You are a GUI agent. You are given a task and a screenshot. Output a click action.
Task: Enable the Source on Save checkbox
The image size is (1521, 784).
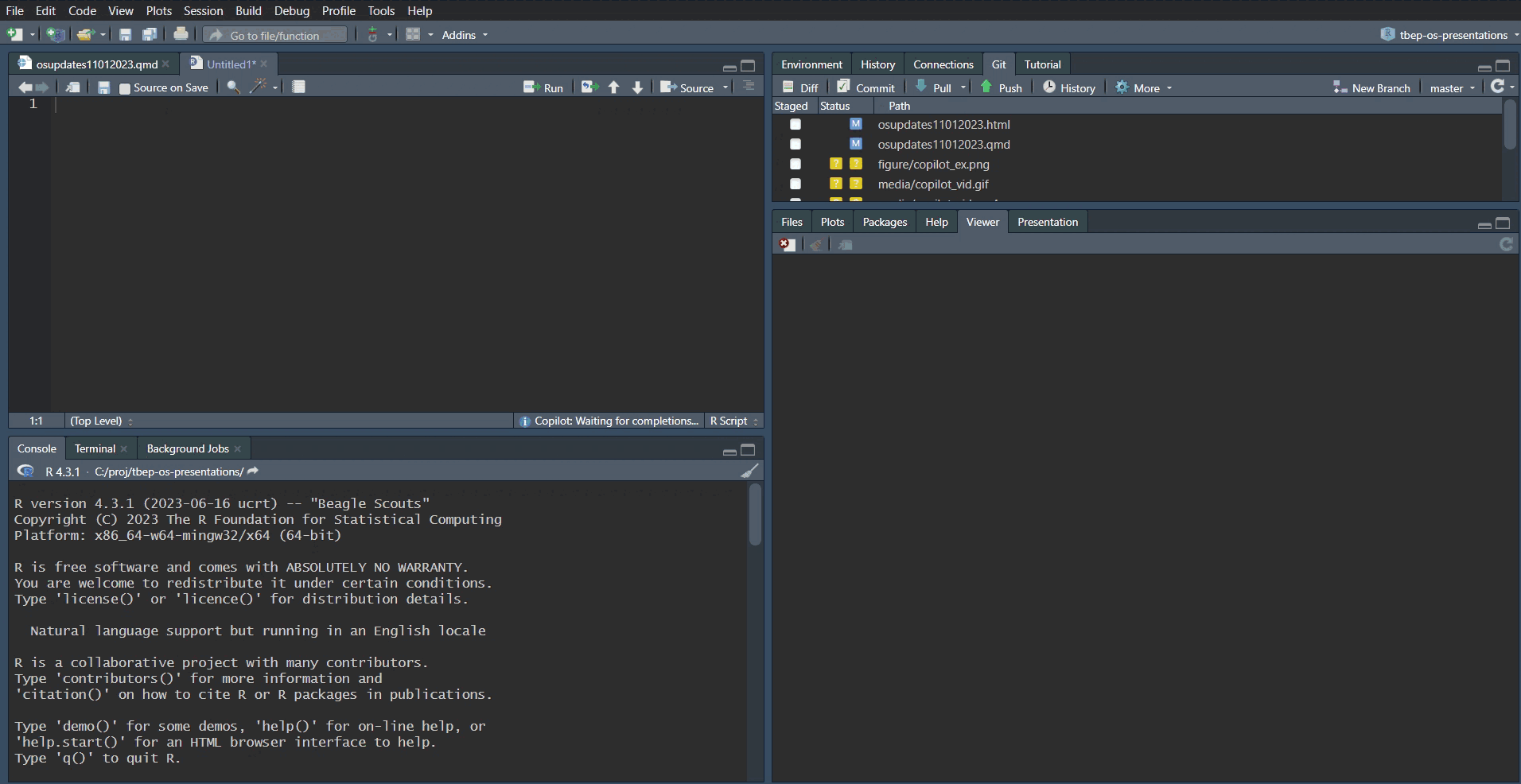point(125,88)
